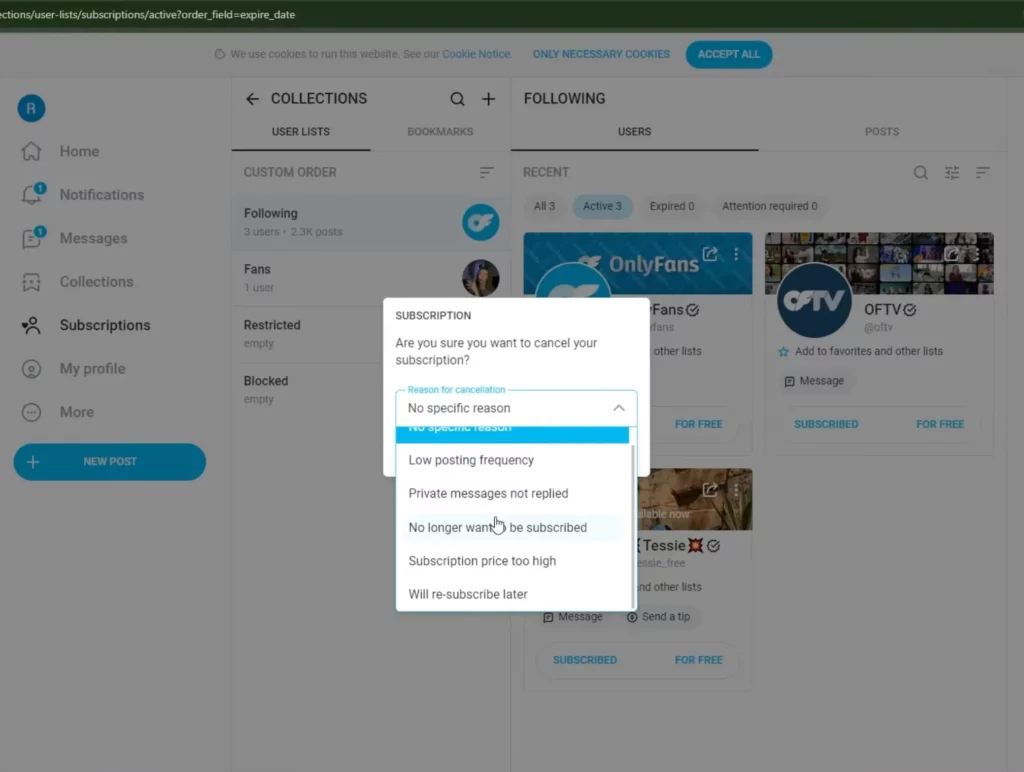Screen dimensions: 1024x772
Task: Click the three-dot menu on OnlyFans card
Action: [x=737, y=254]
